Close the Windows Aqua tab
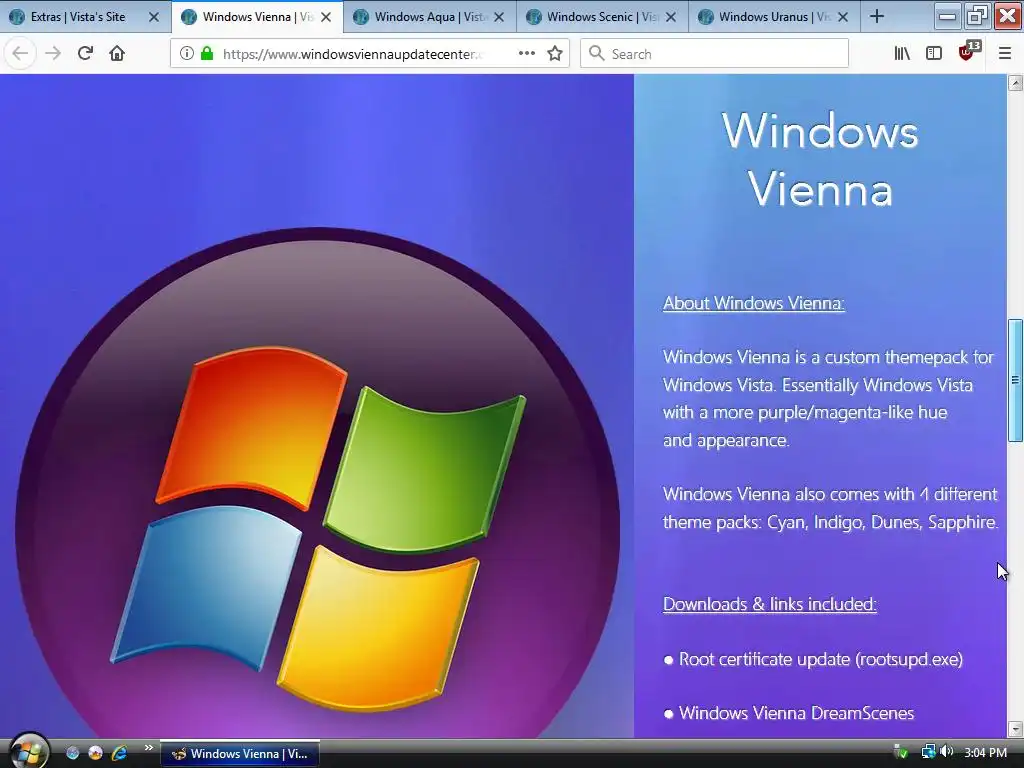The image size is (1024, 768). tap(499, 17)
